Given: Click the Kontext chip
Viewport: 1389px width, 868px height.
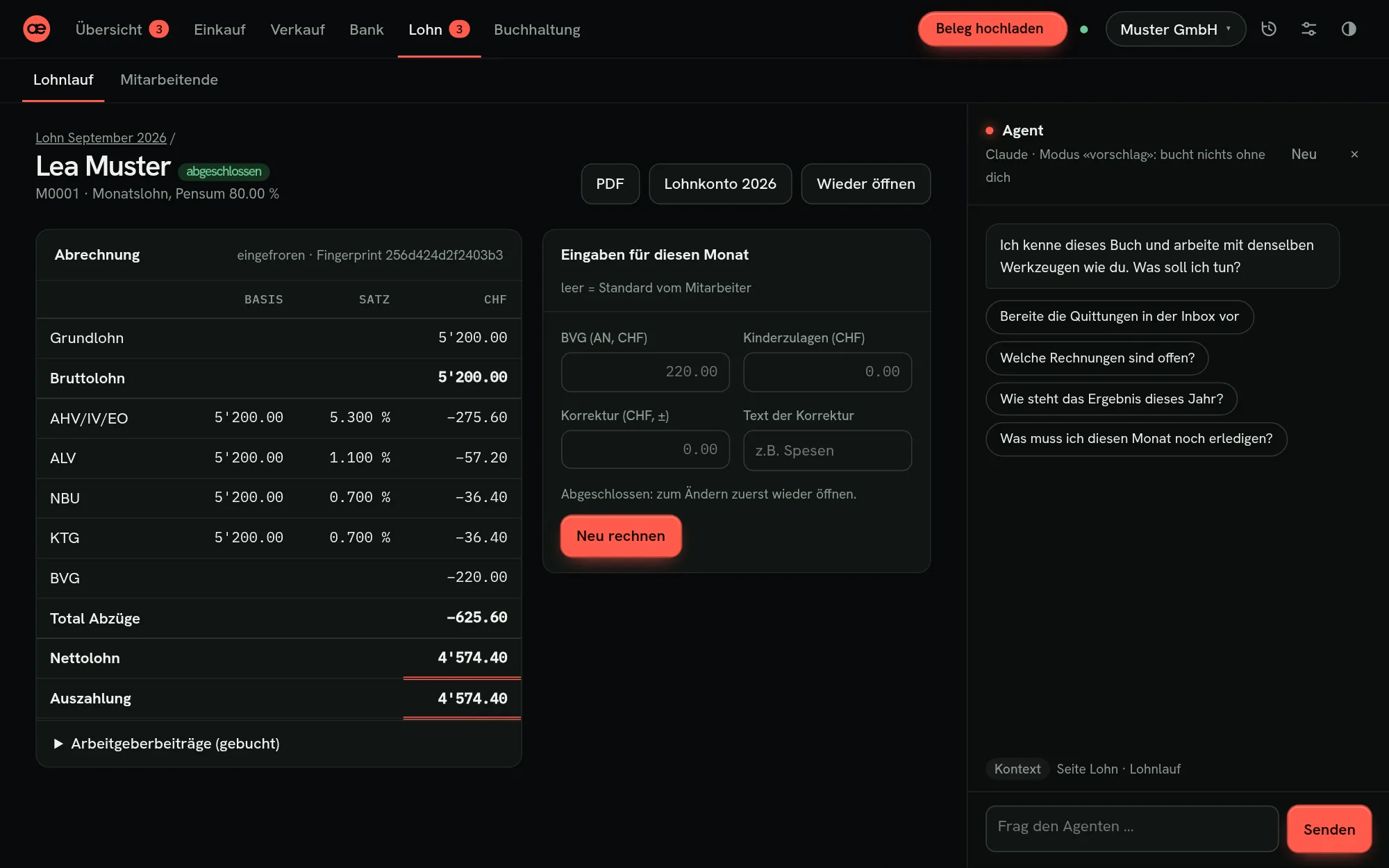Looking at the screenshot, I should click(1017, 769).
